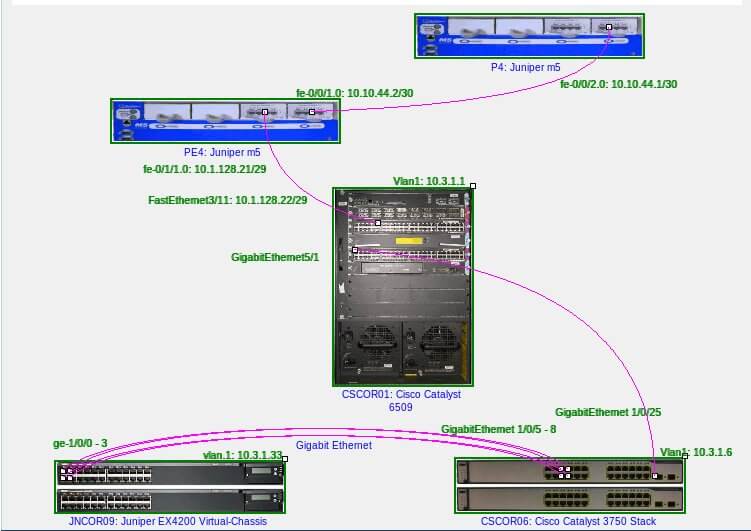The image size is (751, 531).
Task: Click the fe-0/0/1.0: 10.10.44.2/30 interface label
Action: pyautogui.click(x=354, y=93)
